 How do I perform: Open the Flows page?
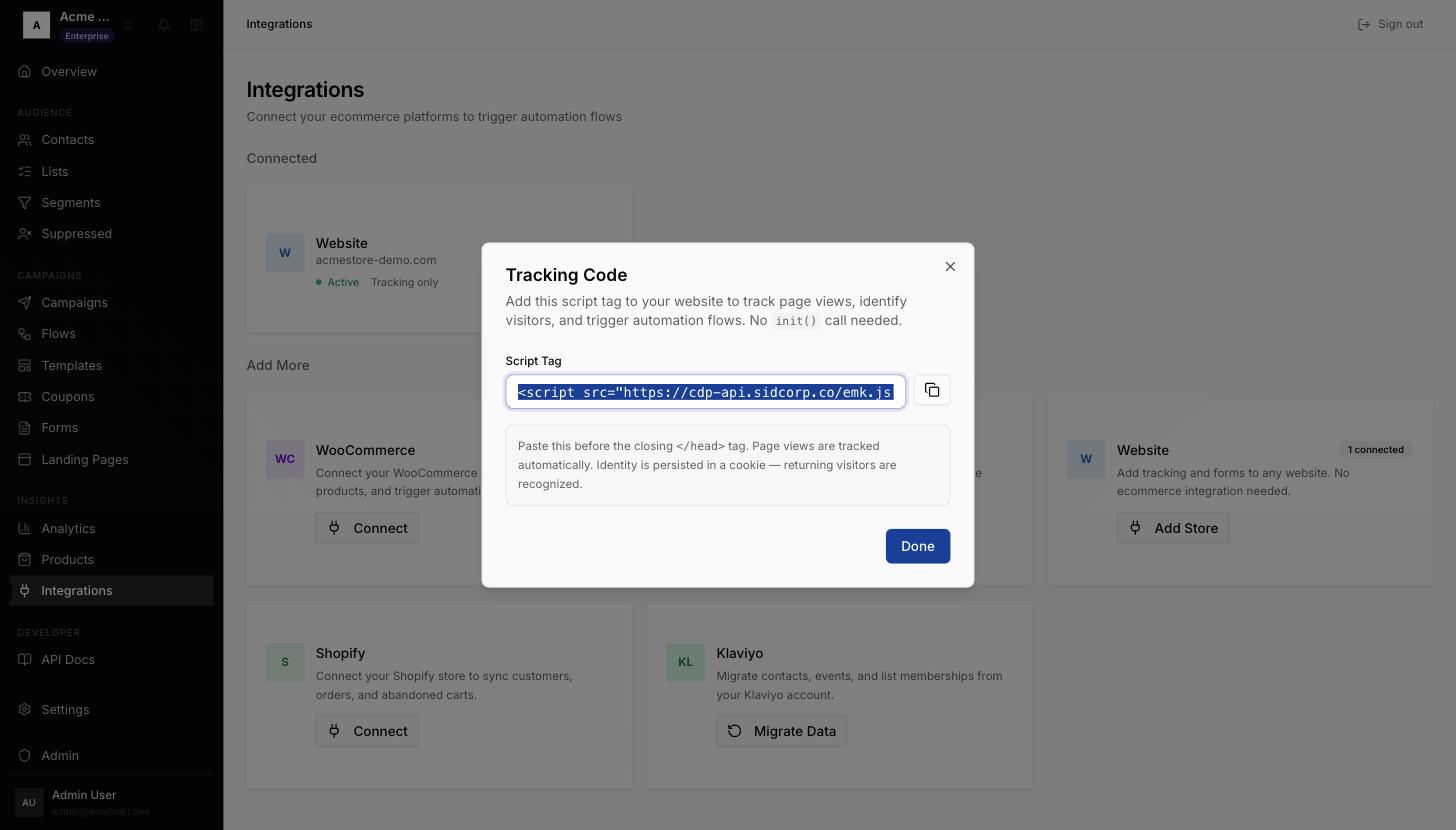[x=112, y=334]
